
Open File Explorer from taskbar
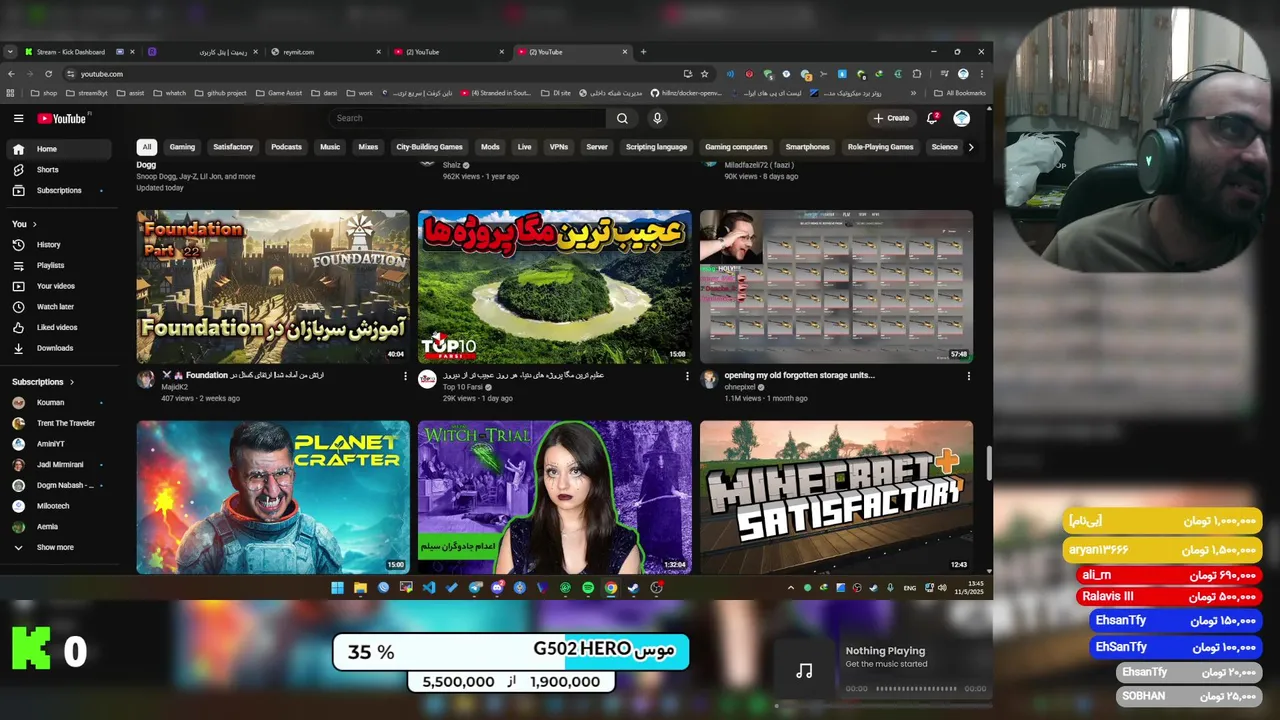[360, 588]
